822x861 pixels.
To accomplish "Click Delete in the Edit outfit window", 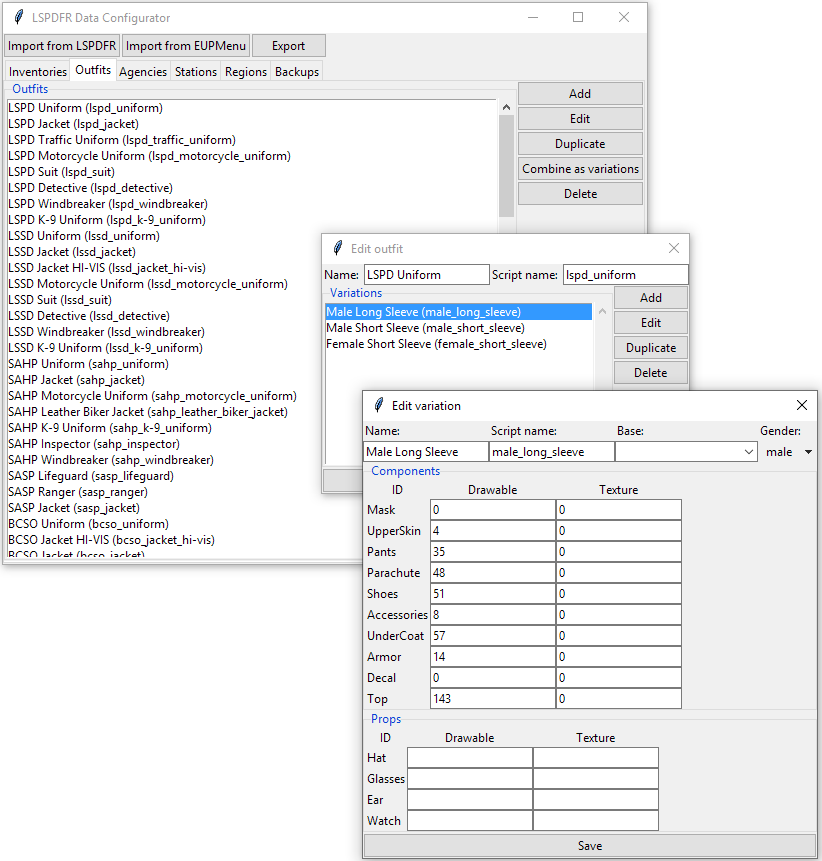I will point(651,373).
